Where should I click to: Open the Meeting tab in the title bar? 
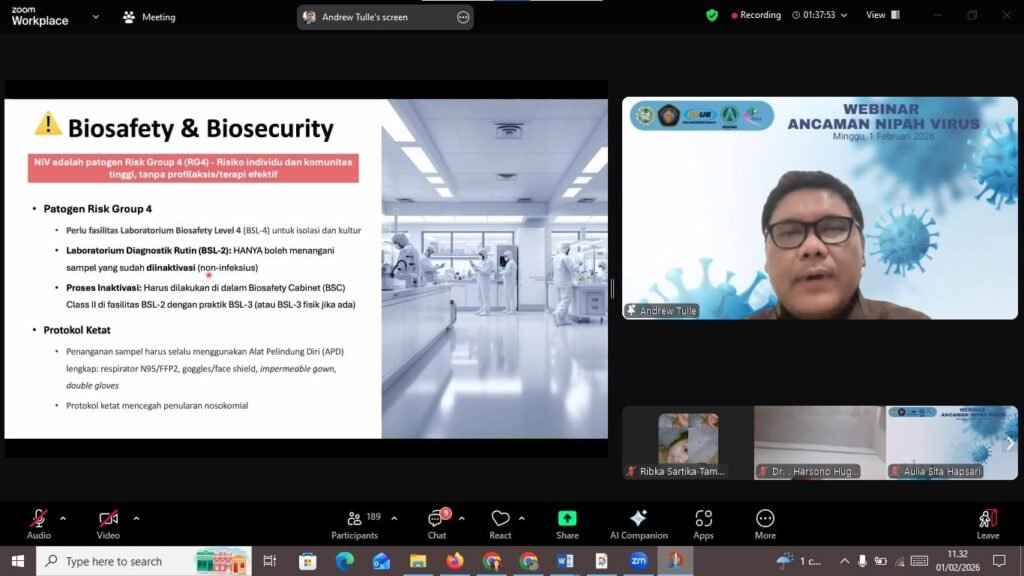149,17
